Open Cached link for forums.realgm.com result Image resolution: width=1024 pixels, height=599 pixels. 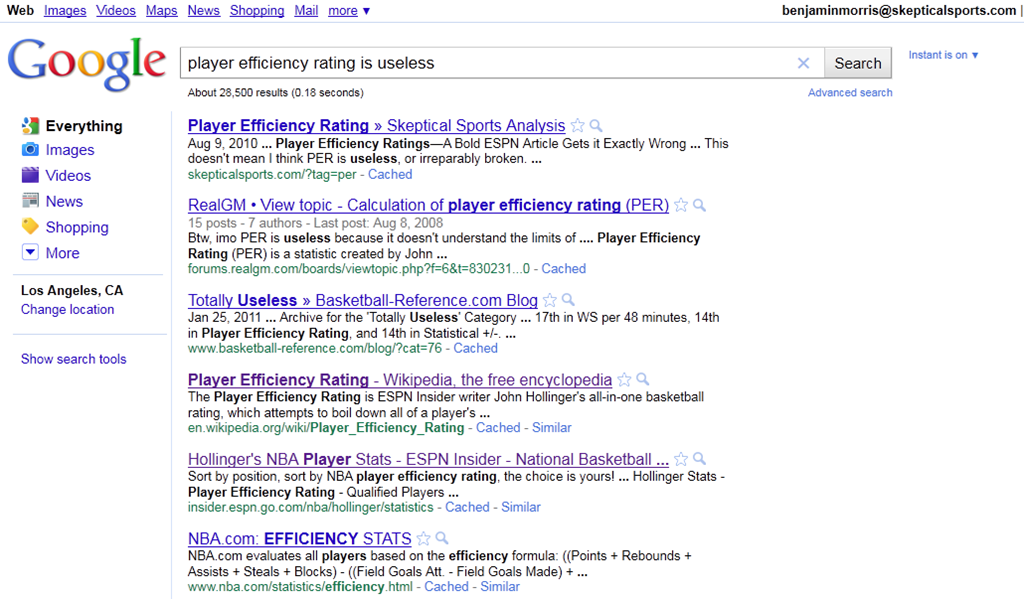(x=564, y=268)
